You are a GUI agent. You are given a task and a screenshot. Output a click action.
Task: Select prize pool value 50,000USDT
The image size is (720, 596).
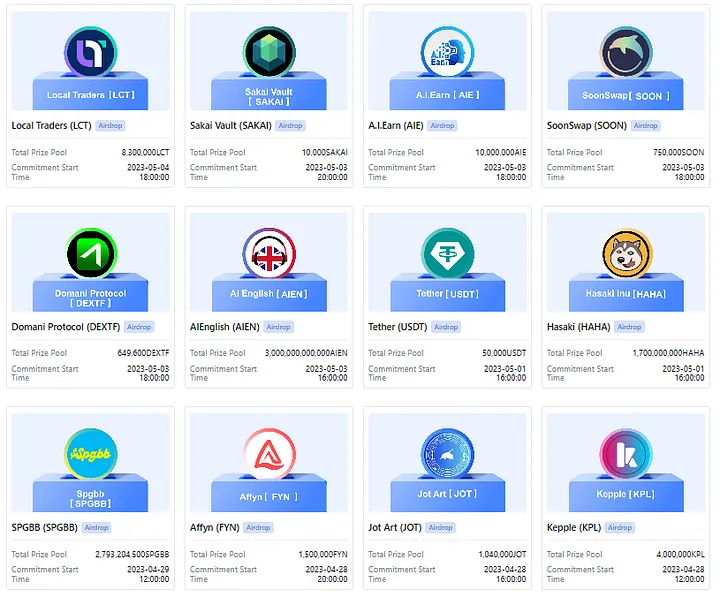pos(504,353)
